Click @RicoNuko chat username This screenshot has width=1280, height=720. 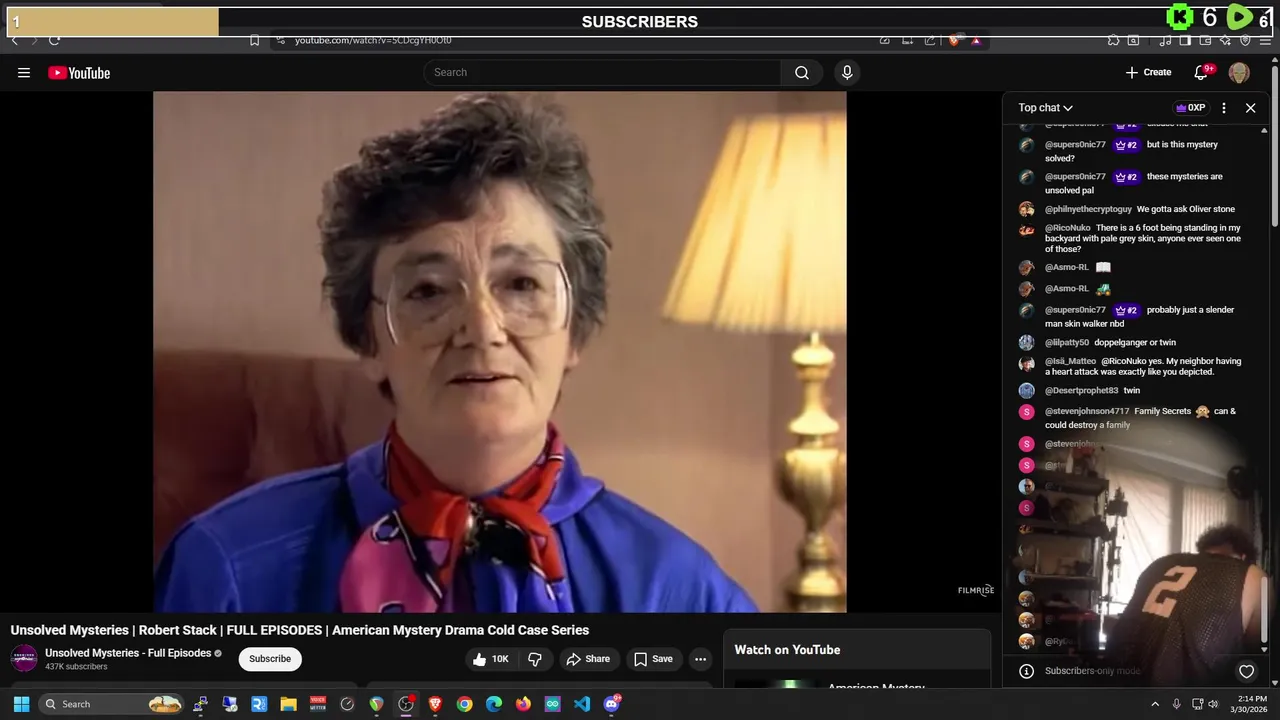point(1068,228)
